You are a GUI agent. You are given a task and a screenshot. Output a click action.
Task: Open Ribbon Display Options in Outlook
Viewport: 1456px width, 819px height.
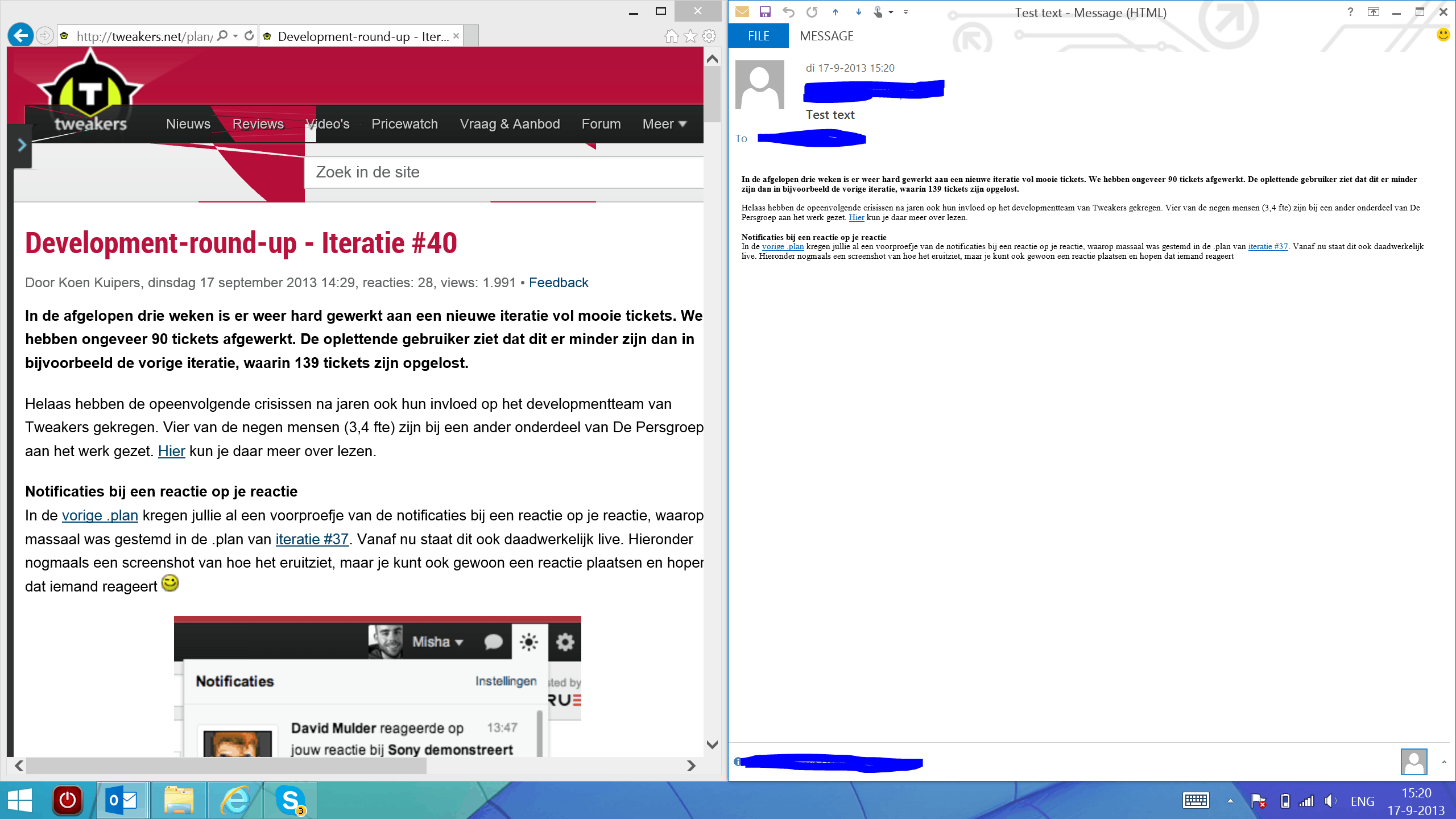tap(1374, 12)
